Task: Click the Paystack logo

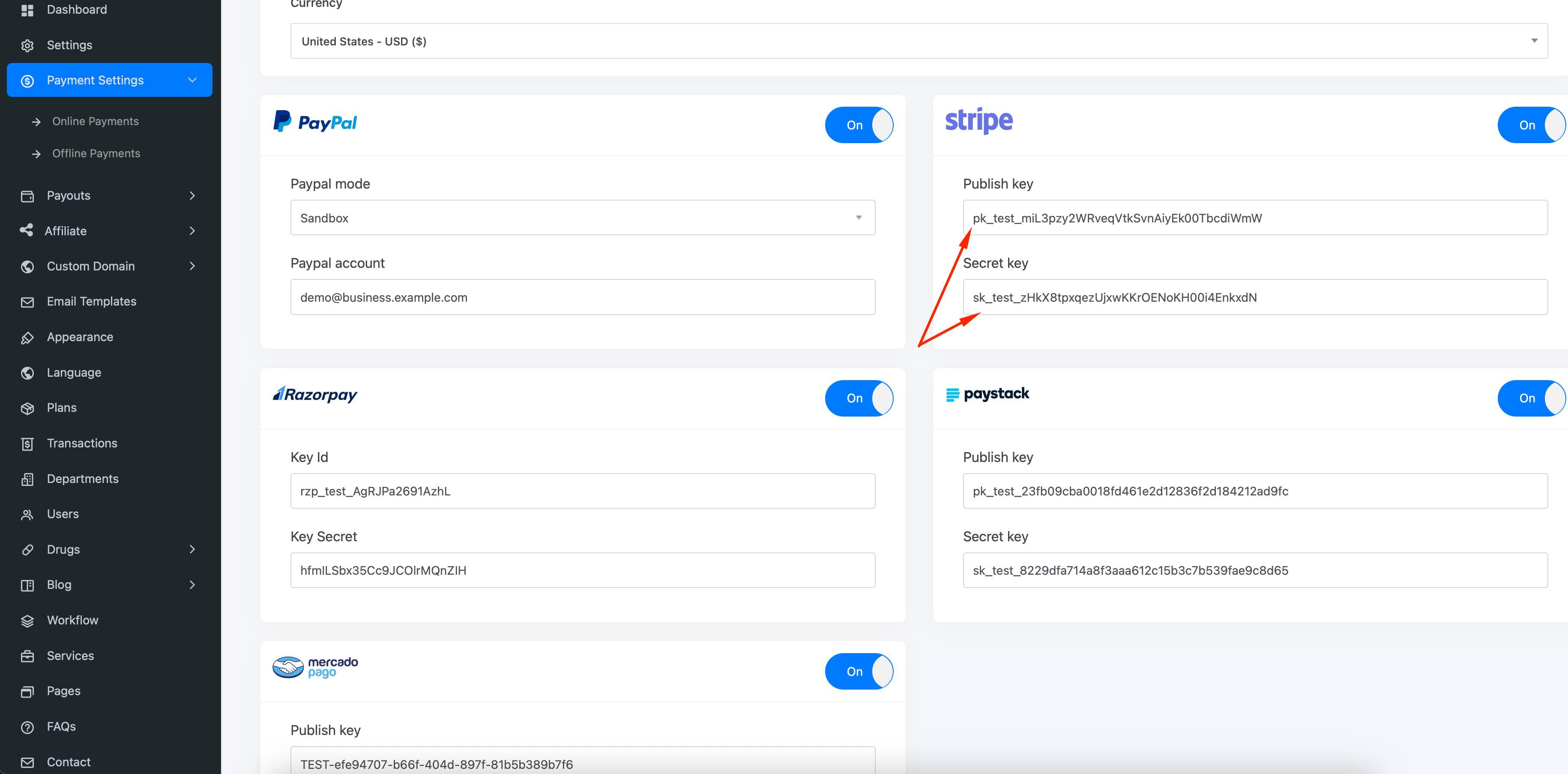Action: (x=987, y=394)
